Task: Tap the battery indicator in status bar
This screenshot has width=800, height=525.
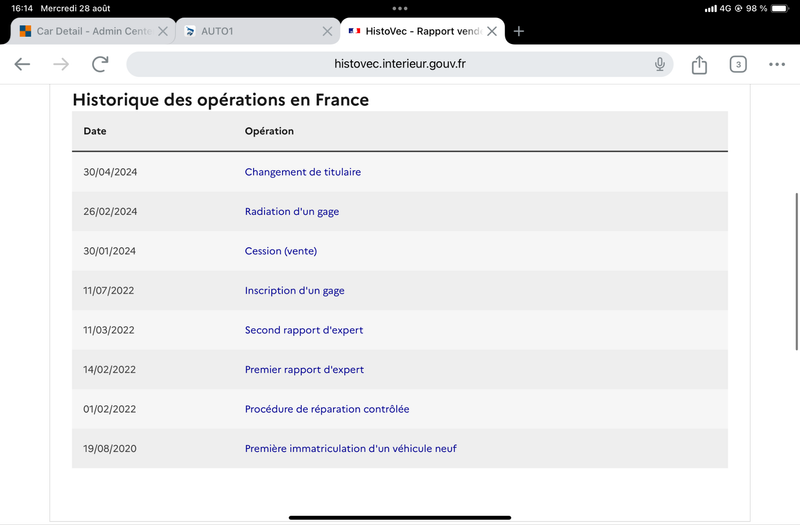Action: pyautogui.click(x=780, y=8)
